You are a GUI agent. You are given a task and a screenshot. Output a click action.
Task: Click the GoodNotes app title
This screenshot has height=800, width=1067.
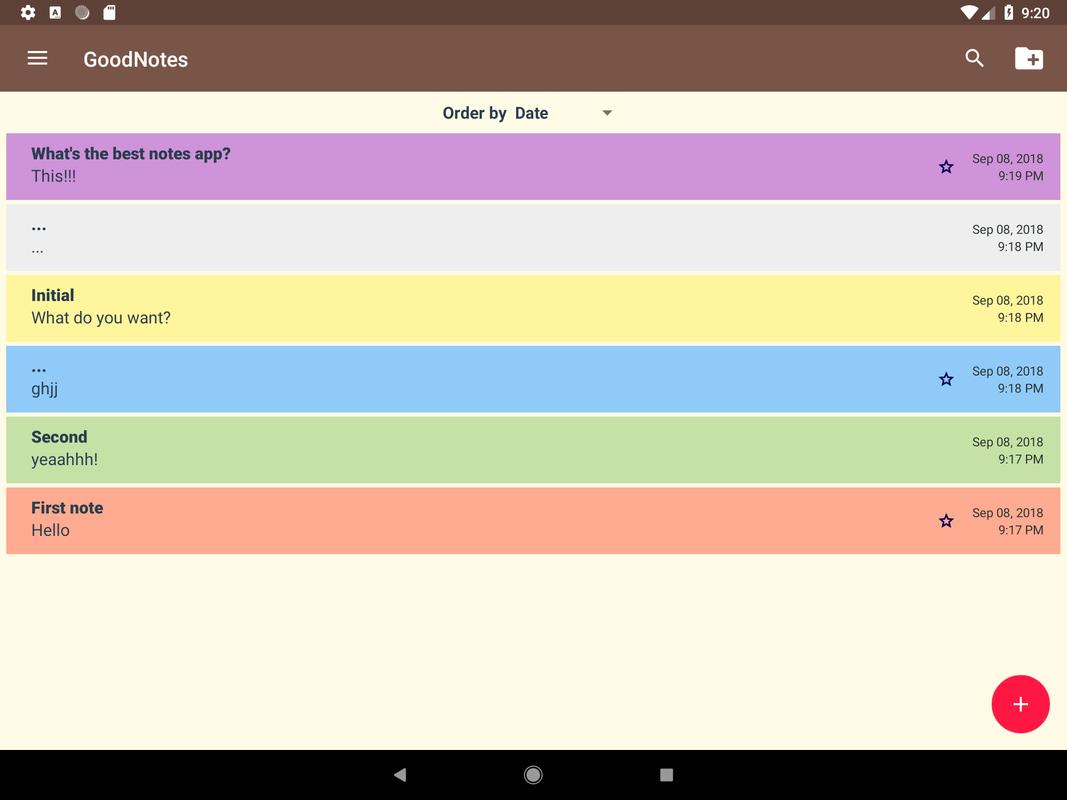tap(135, 59)
